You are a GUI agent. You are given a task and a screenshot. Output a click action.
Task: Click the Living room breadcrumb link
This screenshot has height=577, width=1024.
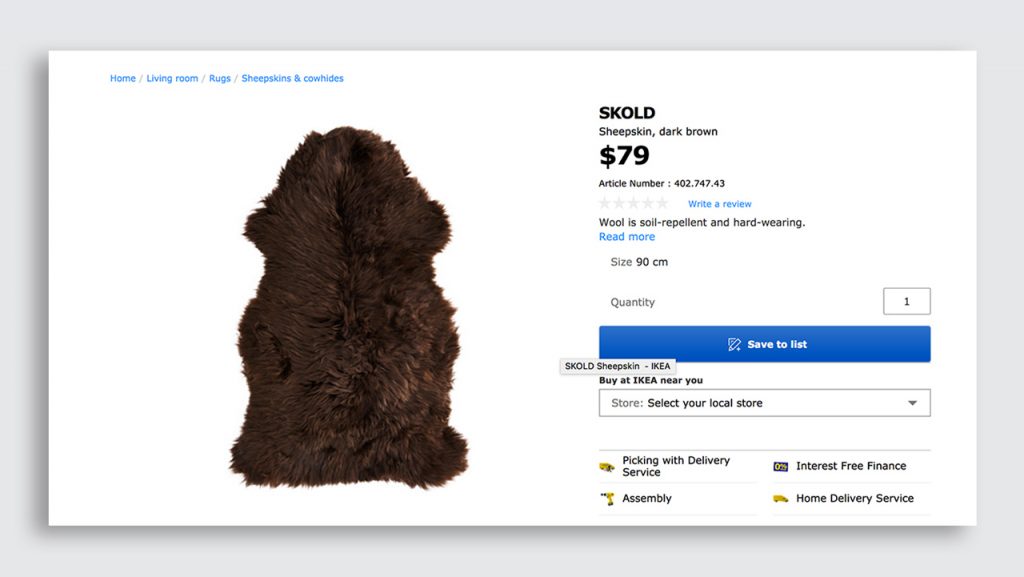(x=172, y=78)
